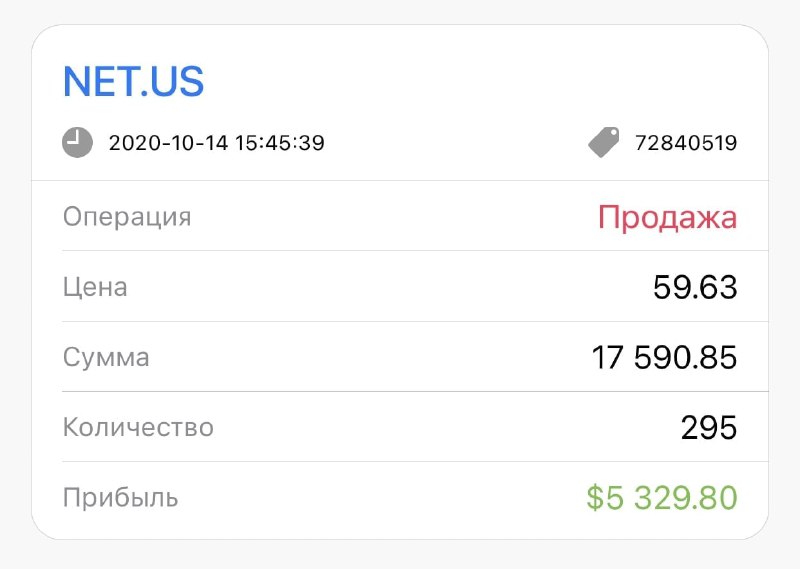Select the timestamp 2020-10-14 15:45:39
The width and height of the screenshot is (800, 569).
tap(216, 143)
